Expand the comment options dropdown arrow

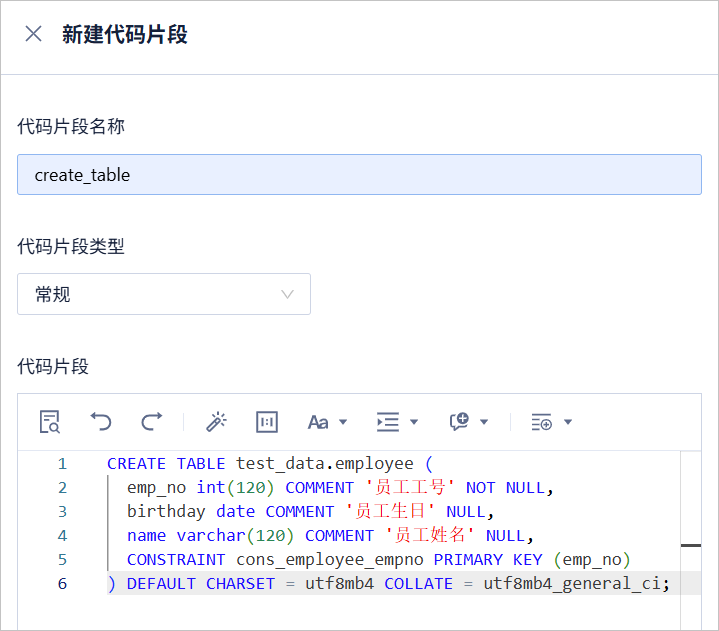point(484,422)
